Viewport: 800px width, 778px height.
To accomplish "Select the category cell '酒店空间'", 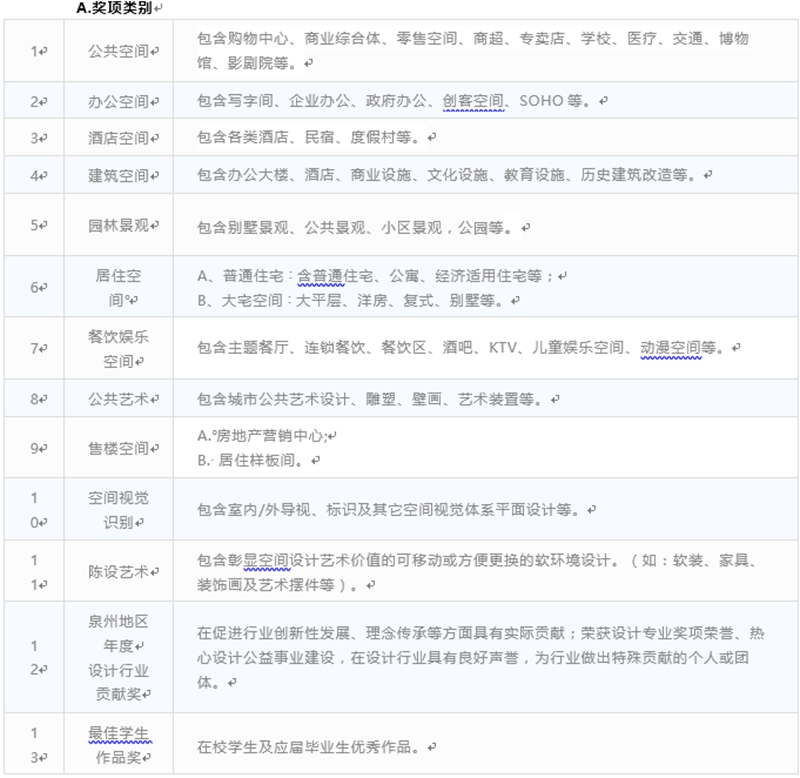I will coord(118,138).
